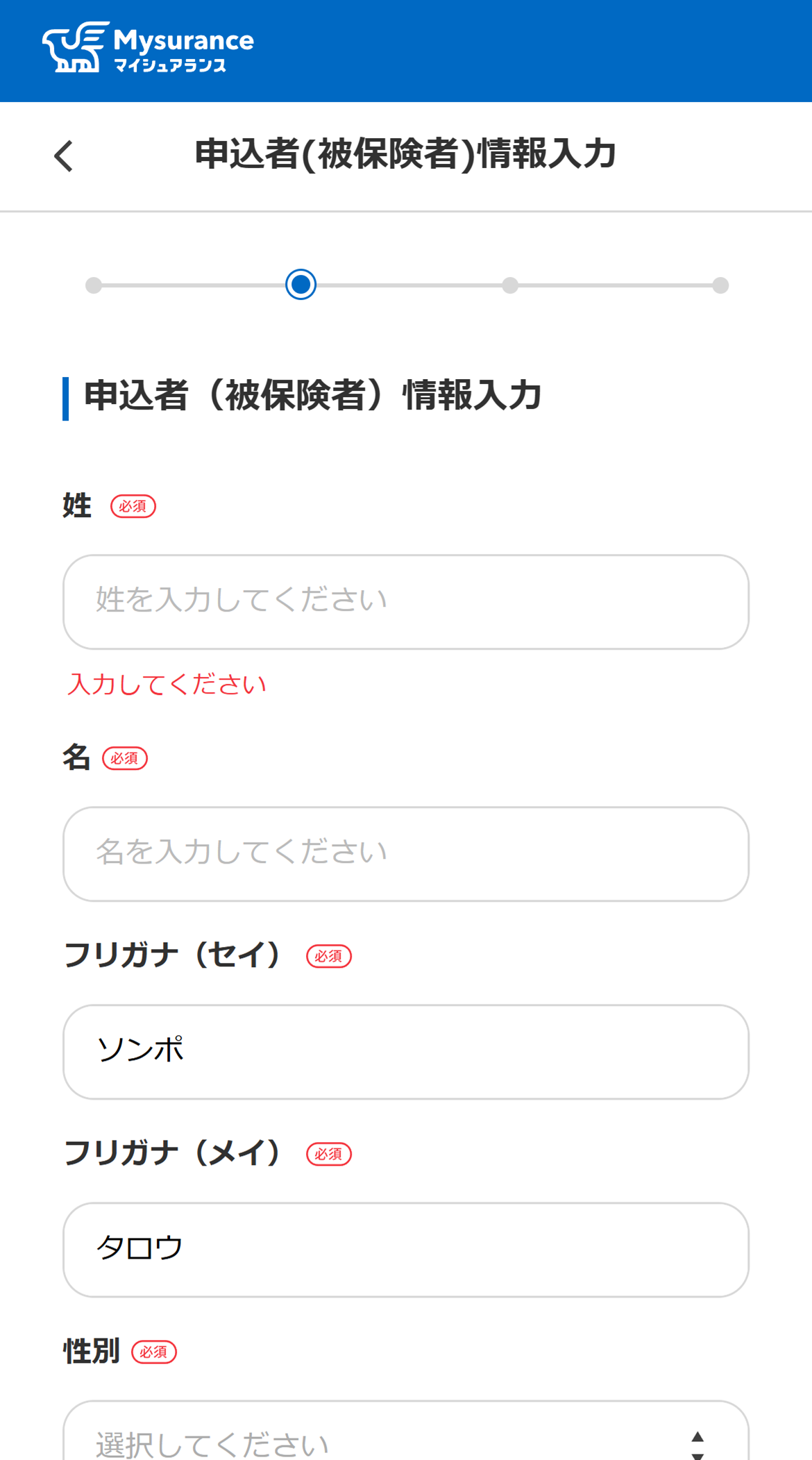
Task: Select the フリガナ（セイ） field showing ソンポ
Action: point(405,1051)
